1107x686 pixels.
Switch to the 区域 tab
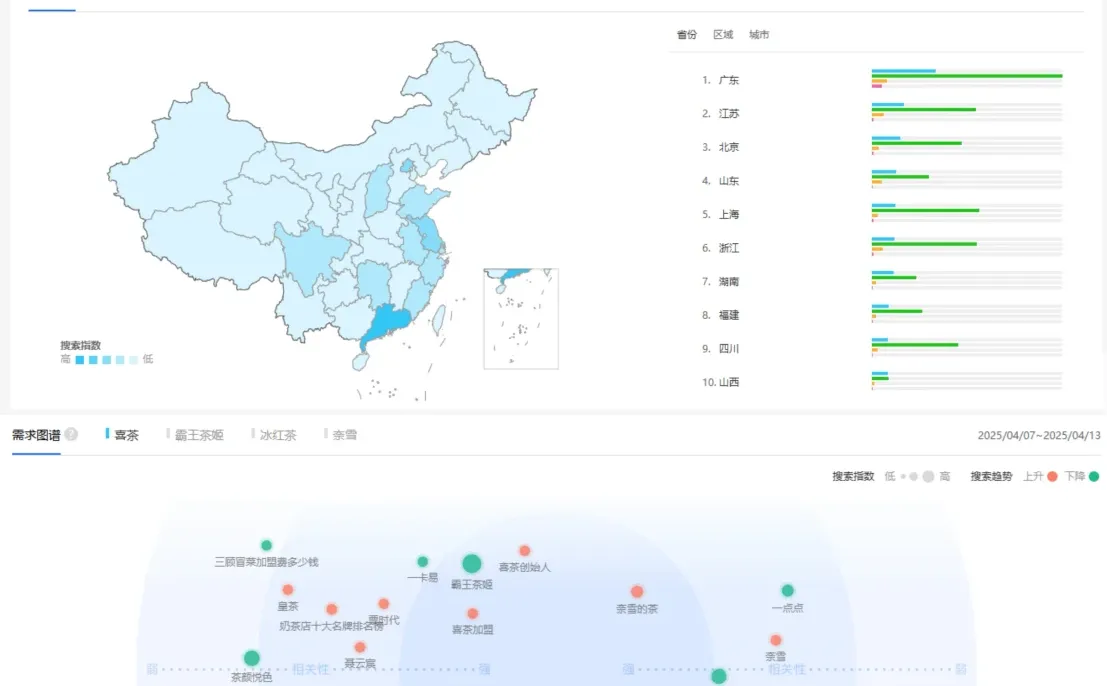723,35
